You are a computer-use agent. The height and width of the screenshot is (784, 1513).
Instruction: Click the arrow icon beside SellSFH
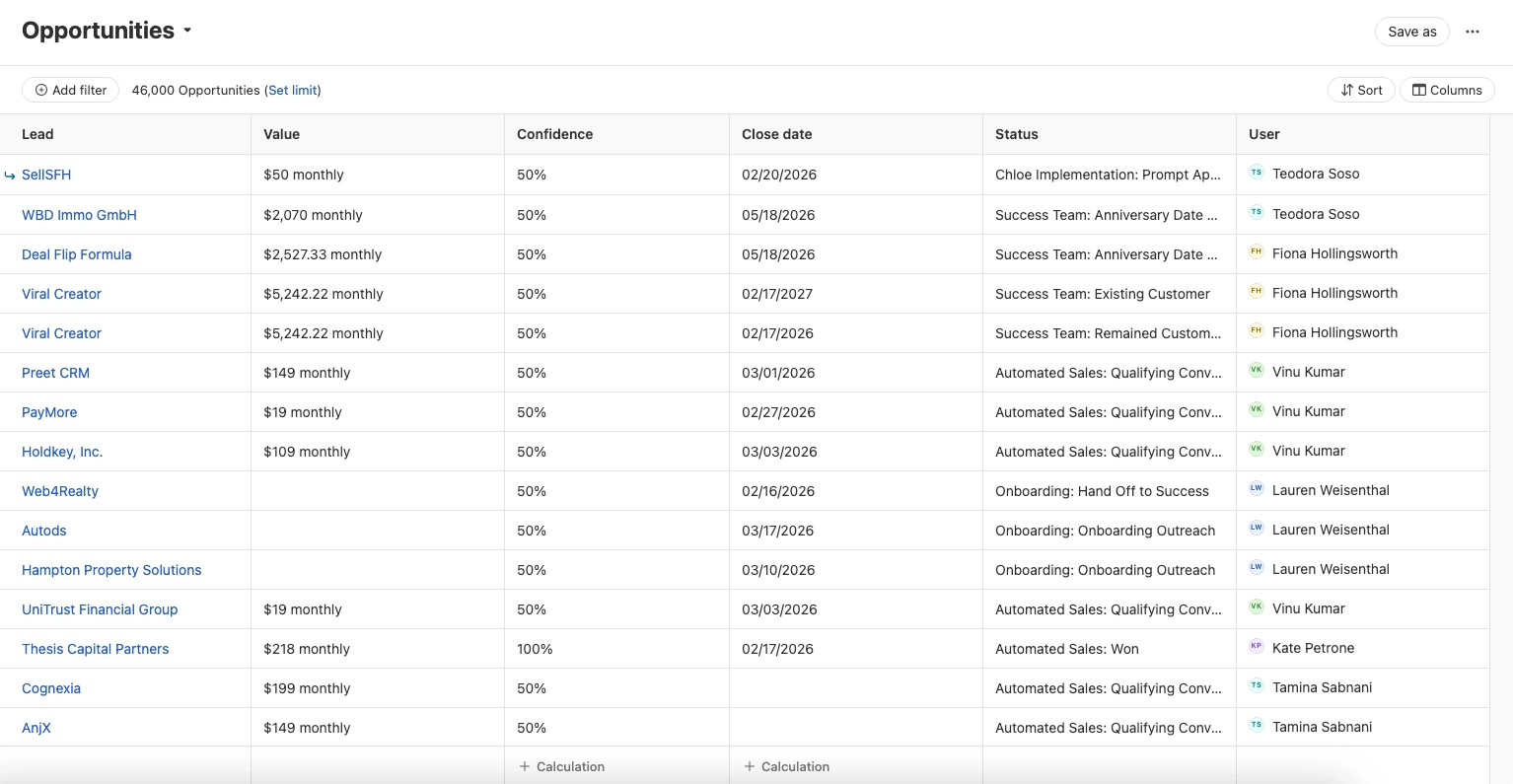[10, 176]
